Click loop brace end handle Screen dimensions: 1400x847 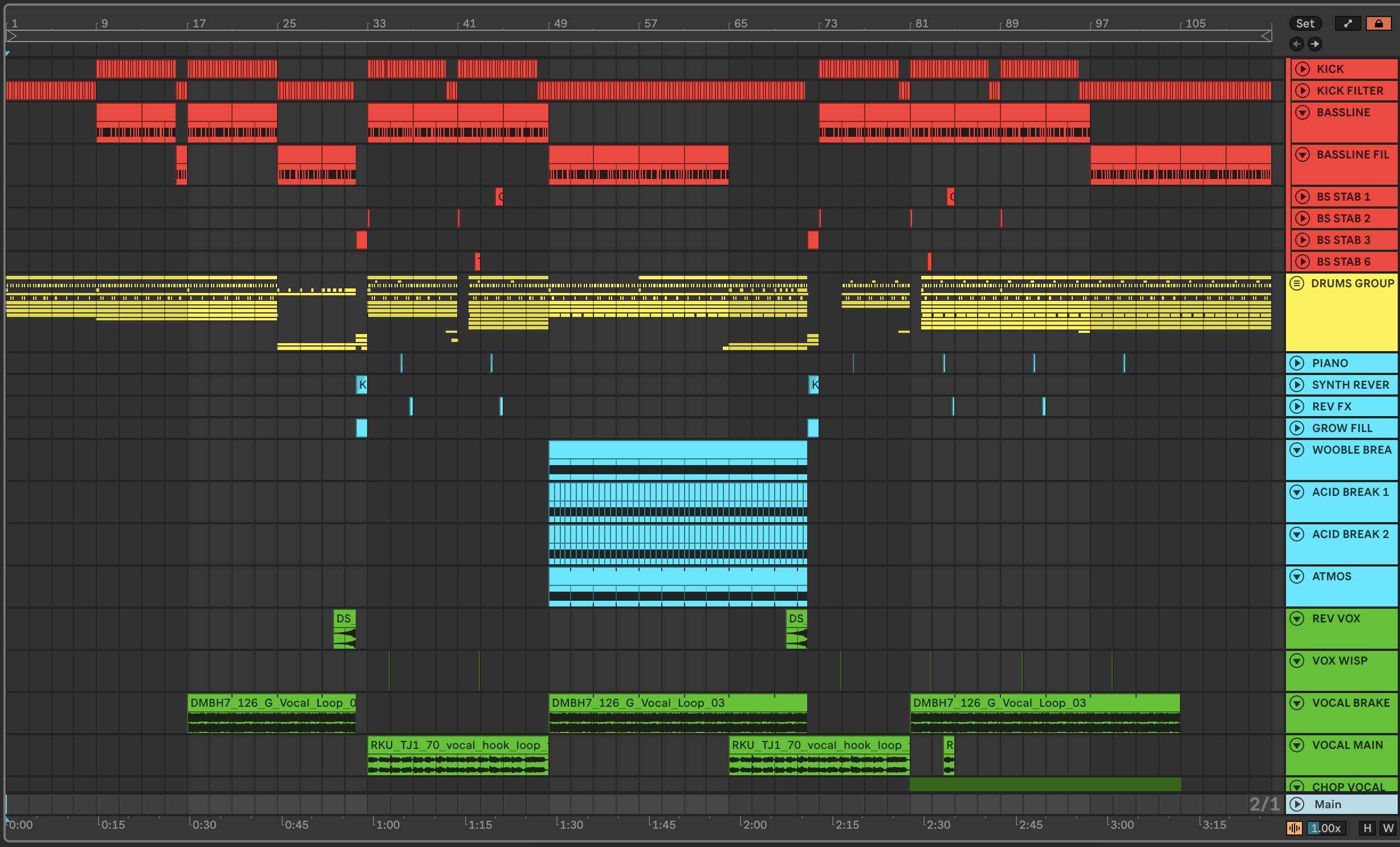[x=1266, y=36]
